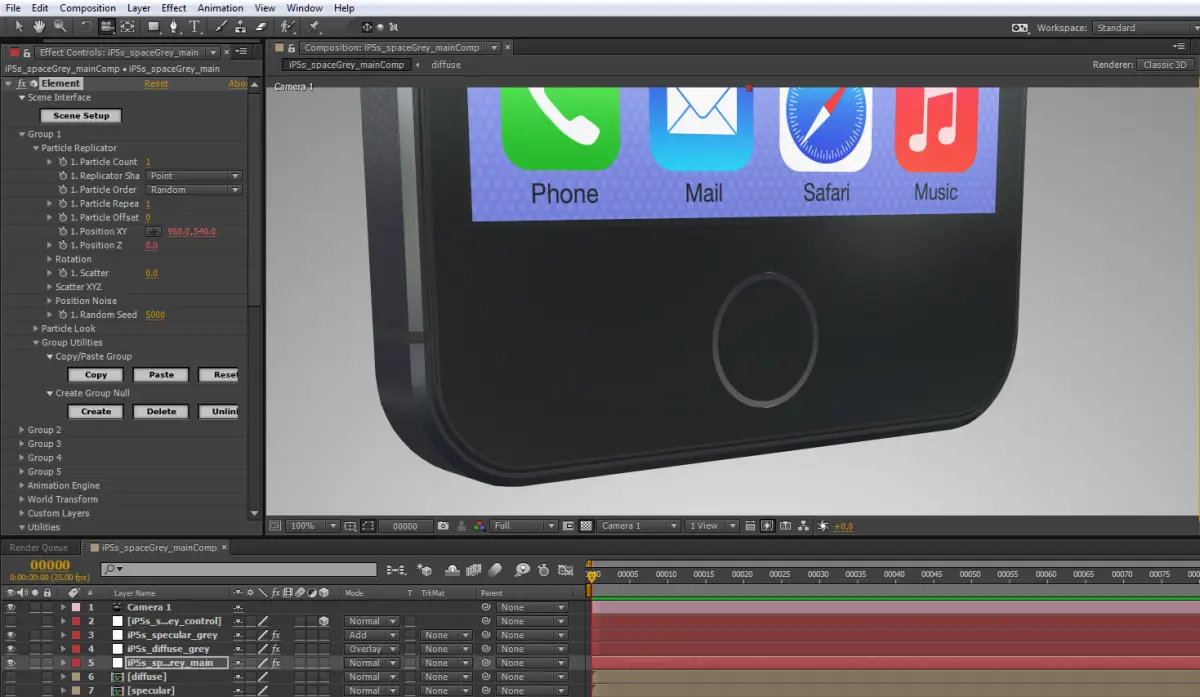1200x697 pixels.
Task: Open the Effect menu
Action: point(174,8)
